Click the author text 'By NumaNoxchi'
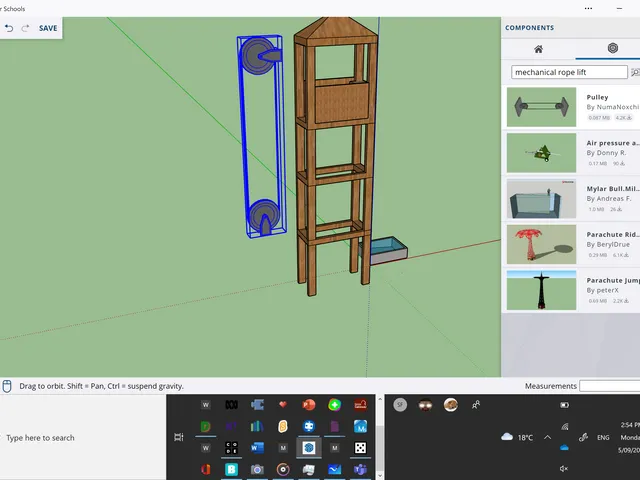 613,107
